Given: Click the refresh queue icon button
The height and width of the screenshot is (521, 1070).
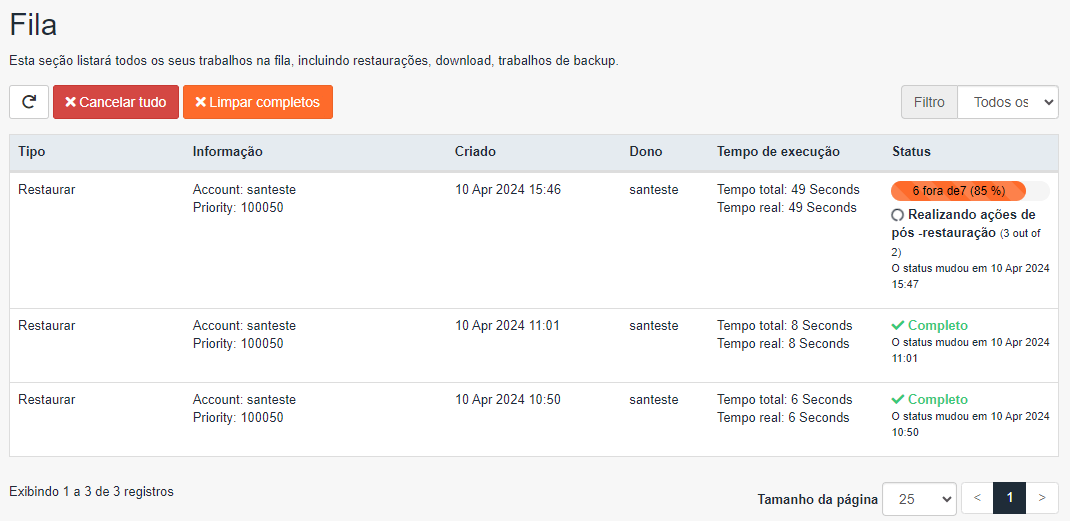Looking at the screenshot, I should (29, 102).
